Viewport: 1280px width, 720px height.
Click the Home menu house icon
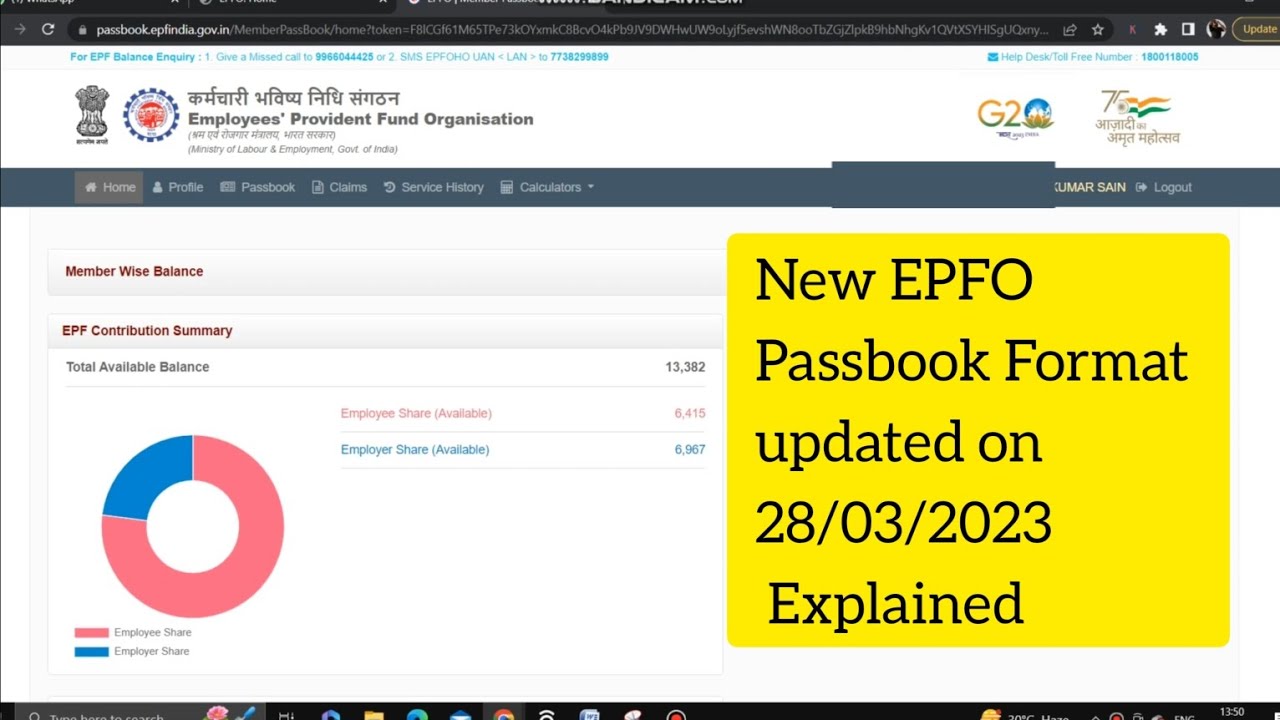(x=91, y=187)
